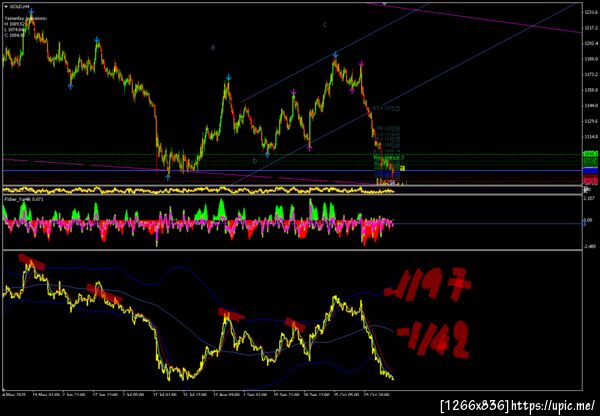Open the GOLD,H4 chart symbol dropdown arrow
The height and width of the screenshot is (416, 600).
pyautogui.click(x=6, y=7)
